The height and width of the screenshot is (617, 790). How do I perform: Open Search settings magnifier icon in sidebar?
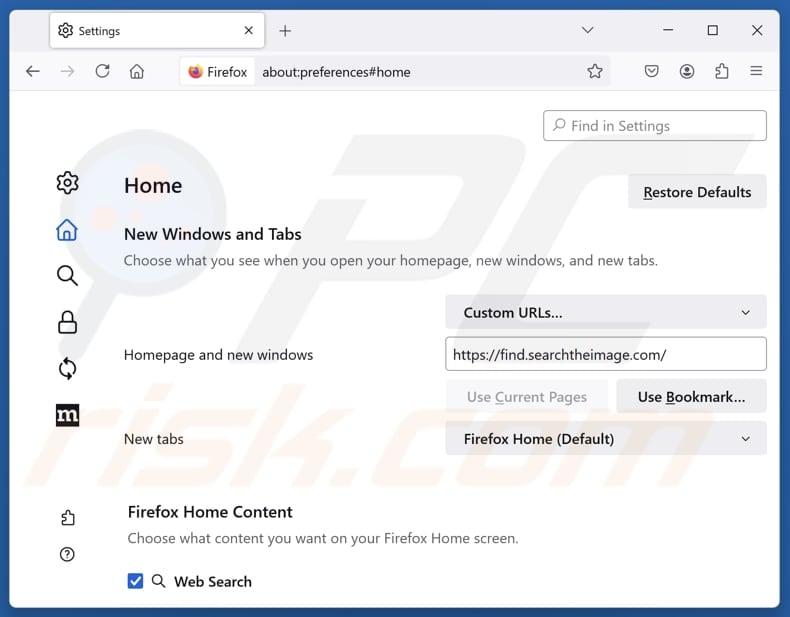point(67,276)
